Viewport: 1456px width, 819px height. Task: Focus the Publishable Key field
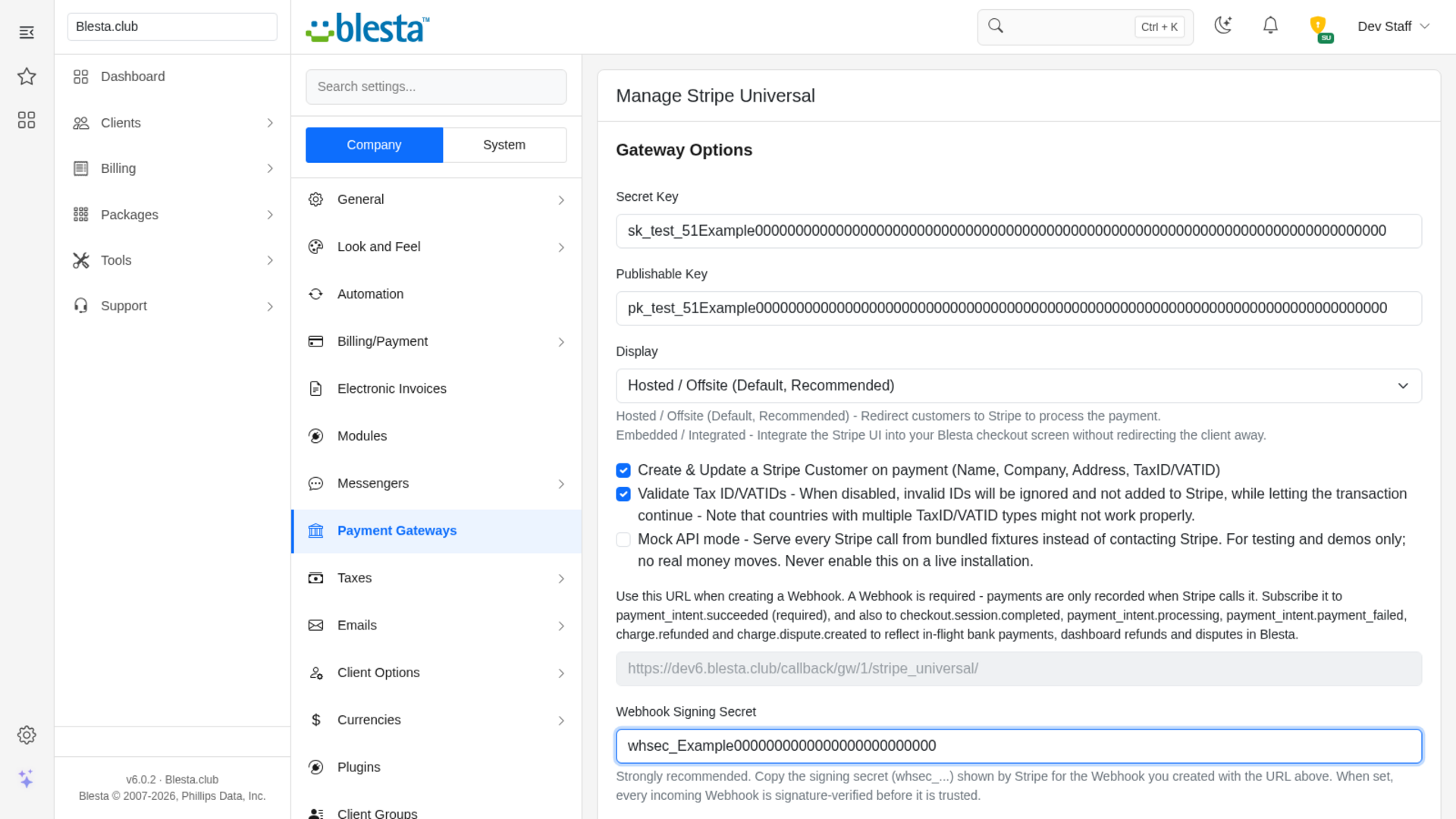pos(1018,309)
